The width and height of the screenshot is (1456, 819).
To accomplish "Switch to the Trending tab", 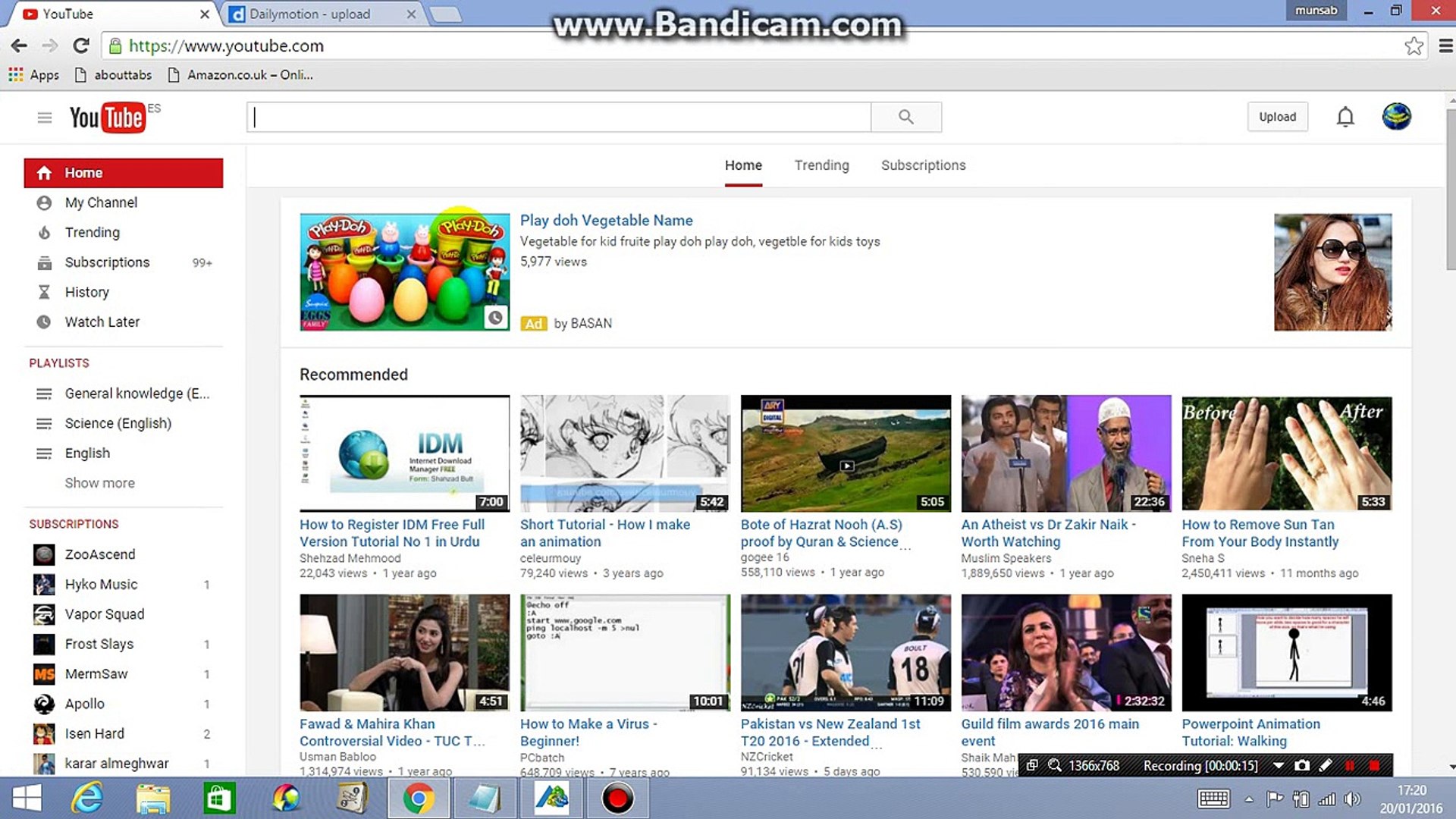I will tap(821, 165).
